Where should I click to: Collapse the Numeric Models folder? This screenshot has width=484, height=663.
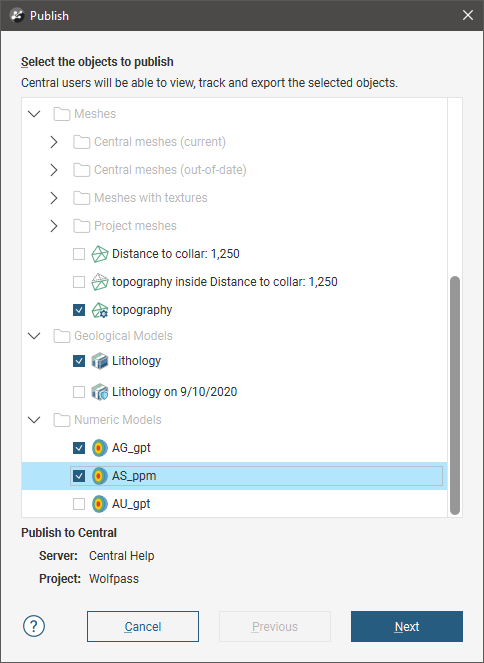click(x=34, y=420)
